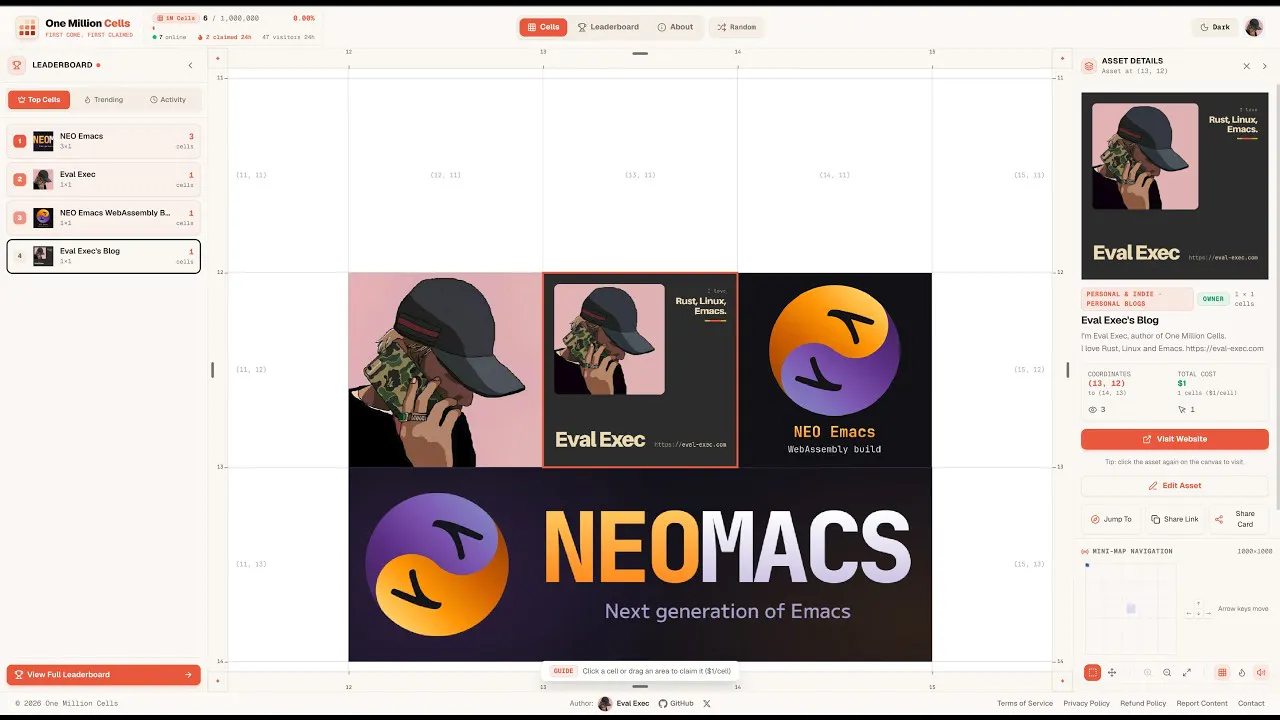Collapse the Leaderboard sidebar with the chevron
Screen dimensions: 1280x720
pos(191,65)
